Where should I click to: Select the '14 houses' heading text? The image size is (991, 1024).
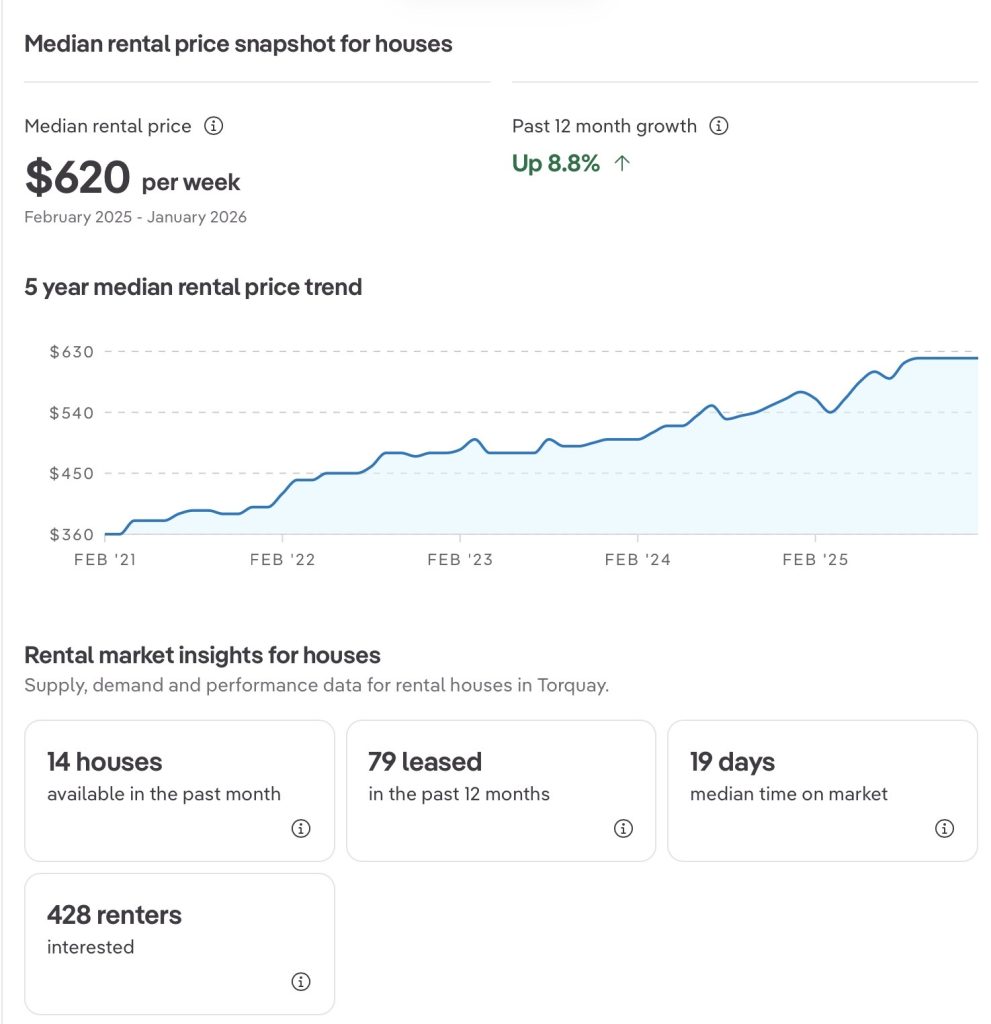[x=104, y=761]
